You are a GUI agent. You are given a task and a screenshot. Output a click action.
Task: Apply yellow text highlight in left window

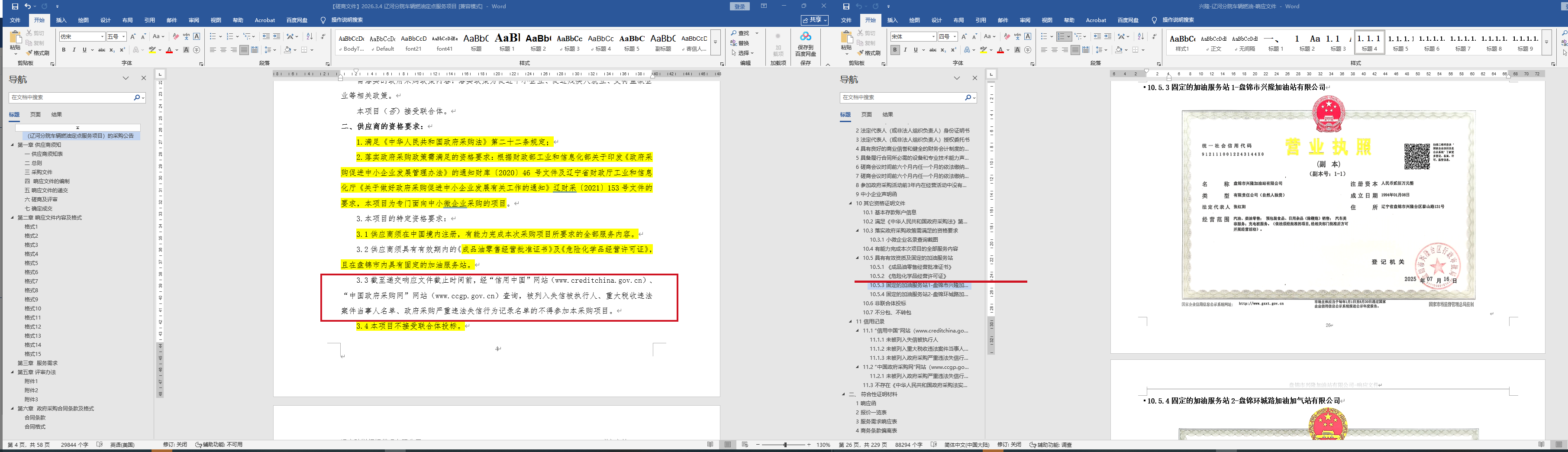click(x=153, y=50)
